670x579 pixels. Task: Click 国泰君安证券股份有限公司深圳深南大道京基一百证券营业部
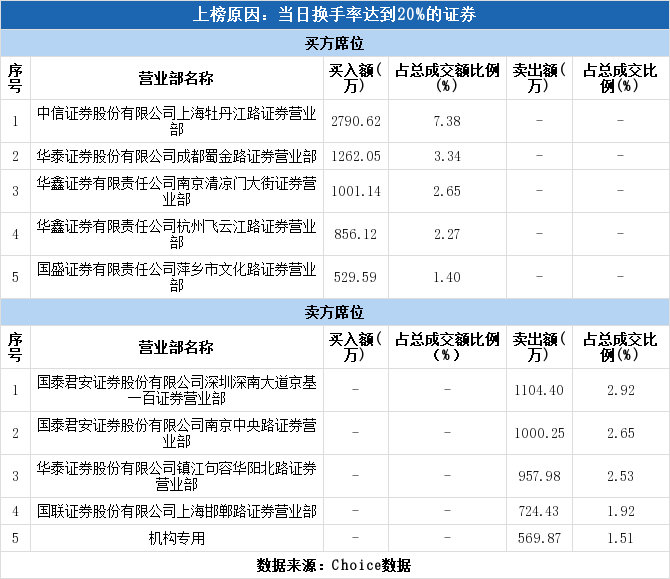click(176, 390)
